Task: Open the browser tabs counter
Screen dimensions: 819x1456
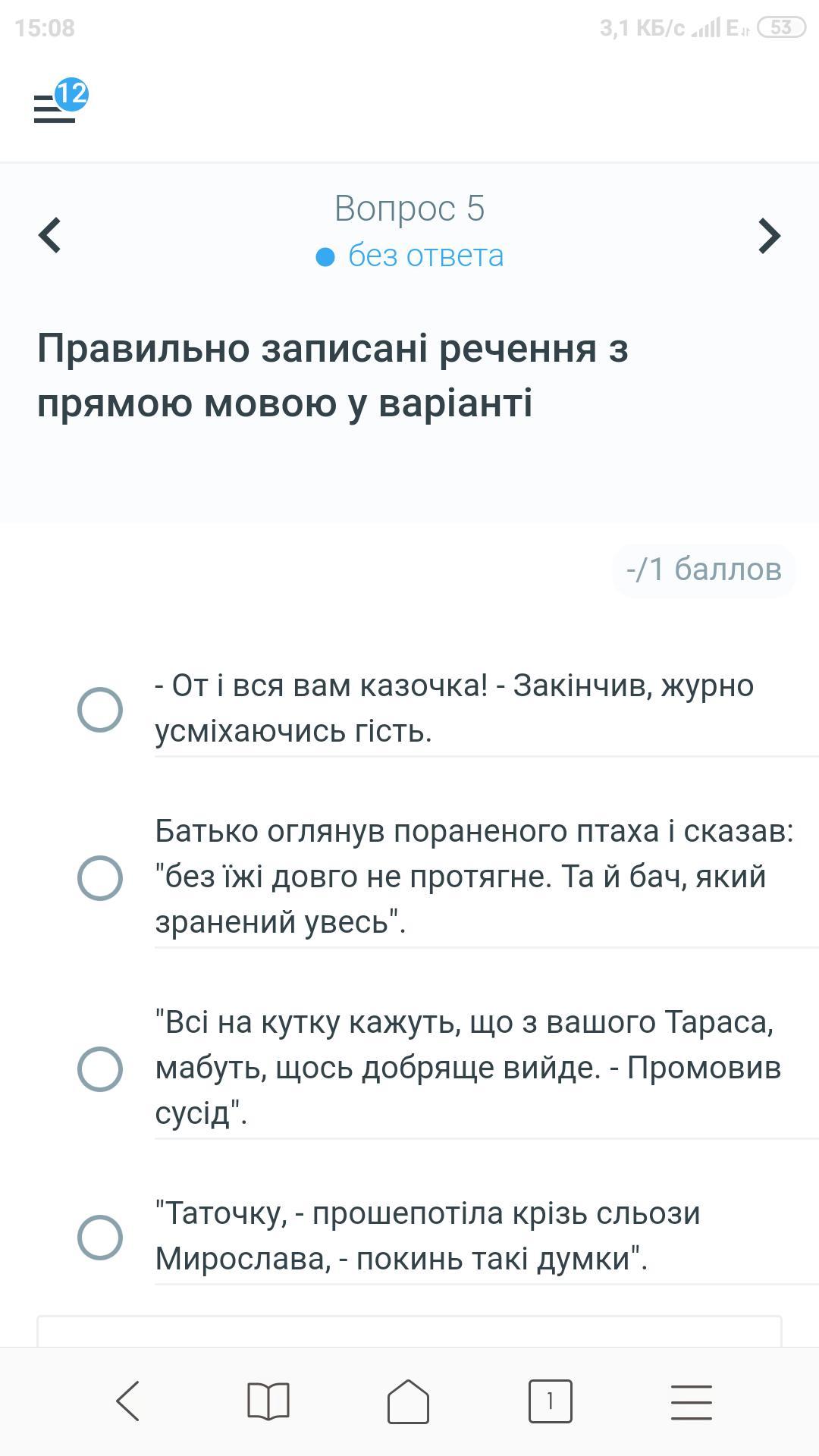Action: tap(550, 1401)
